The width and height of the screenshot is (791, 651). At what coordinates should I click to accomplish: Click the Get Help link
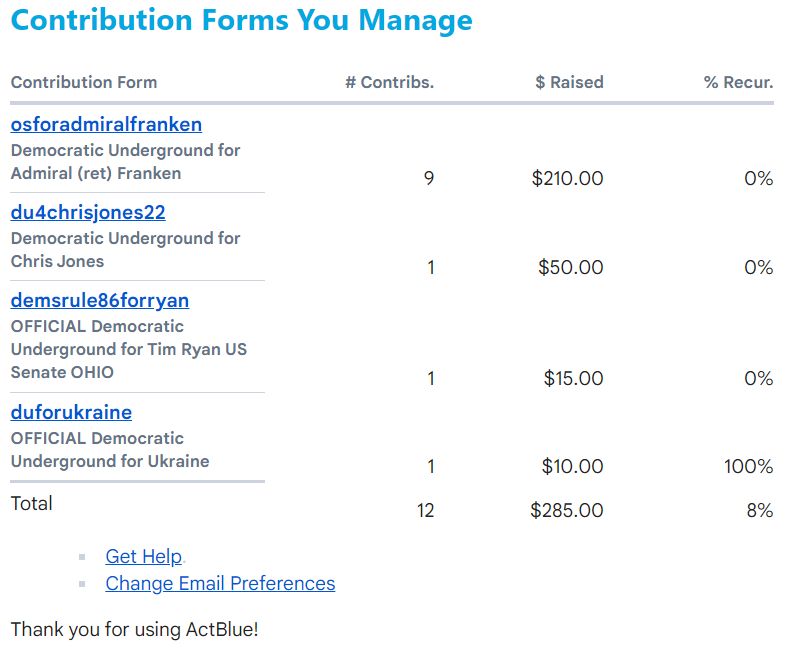(143, 557)
